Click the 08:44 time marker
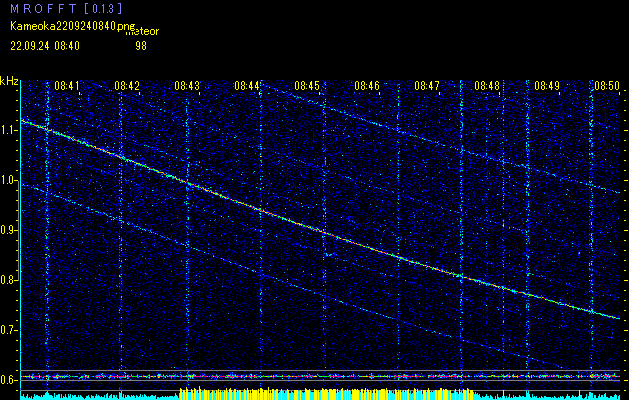This screenshot has width=629, height=400. point(247,86)
